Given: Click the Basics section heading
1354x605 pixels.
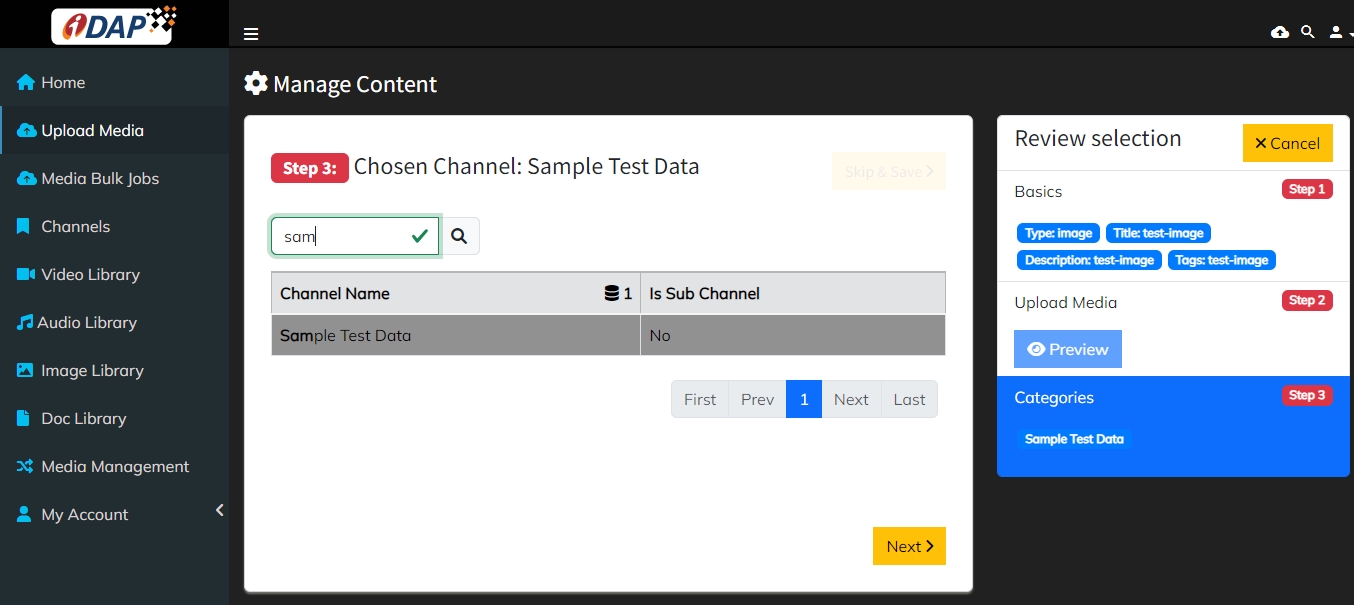Looking at the screenshot, I should pyautogui.click(x=1038, y=191).
